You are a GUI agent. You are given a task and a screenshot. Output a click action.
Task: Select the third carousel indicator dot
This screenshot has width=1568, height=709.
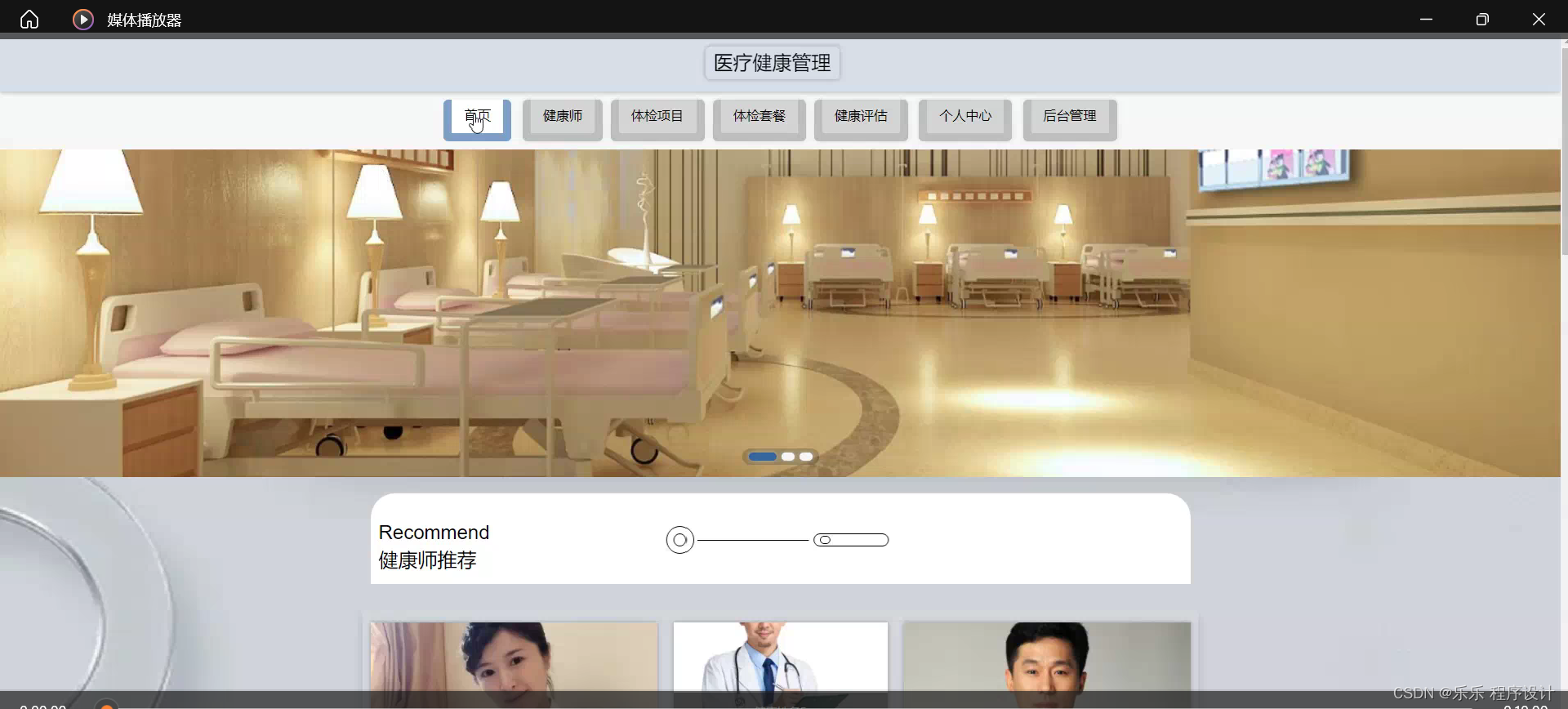[806, 457]
